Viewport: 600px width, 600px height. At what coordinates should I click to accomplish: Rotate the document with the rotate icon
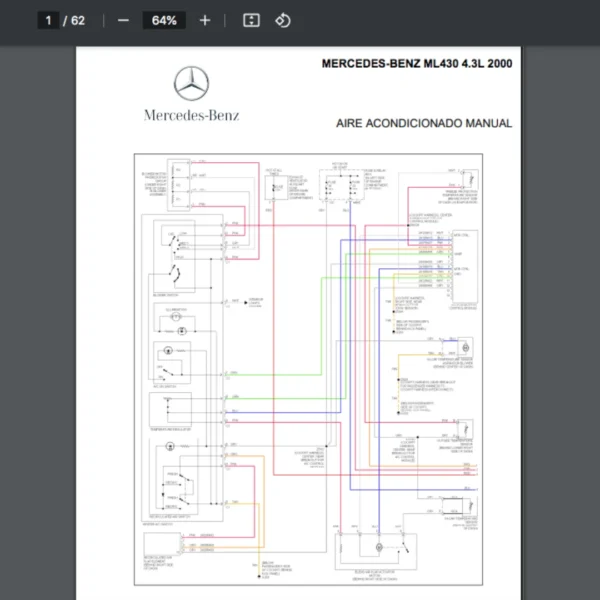(282, 20)
